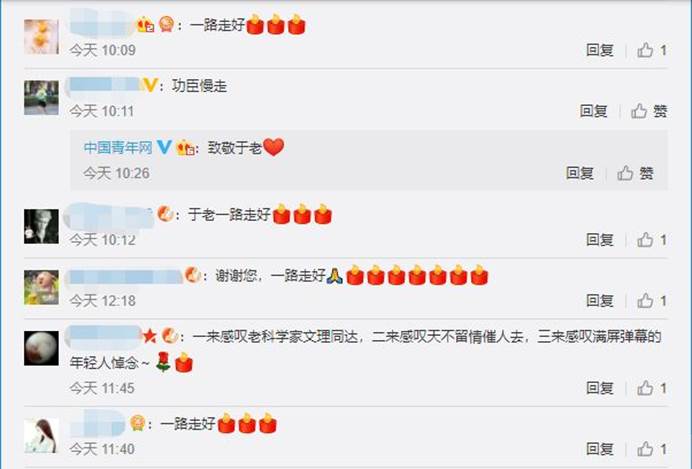Tap thumbs-up on the 于老一路走好 comment
This screenshot has width=692, height=469.
645,240
